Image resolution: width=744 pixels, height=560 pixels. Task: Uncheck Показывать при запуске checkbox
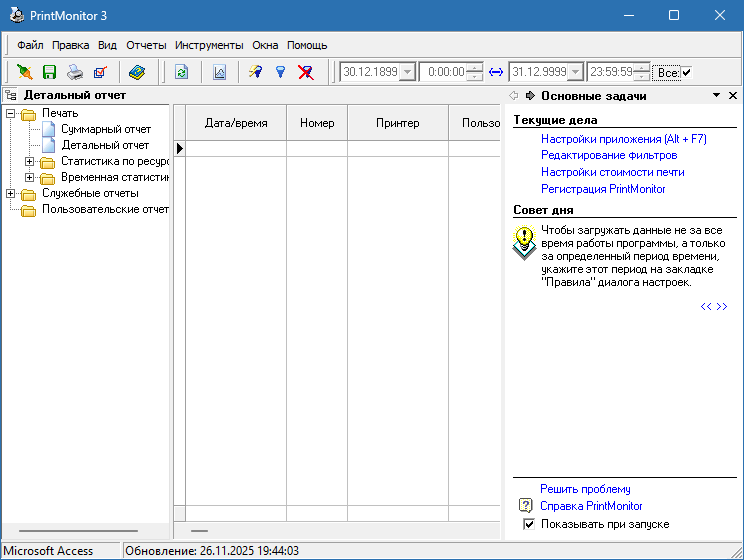529,524
